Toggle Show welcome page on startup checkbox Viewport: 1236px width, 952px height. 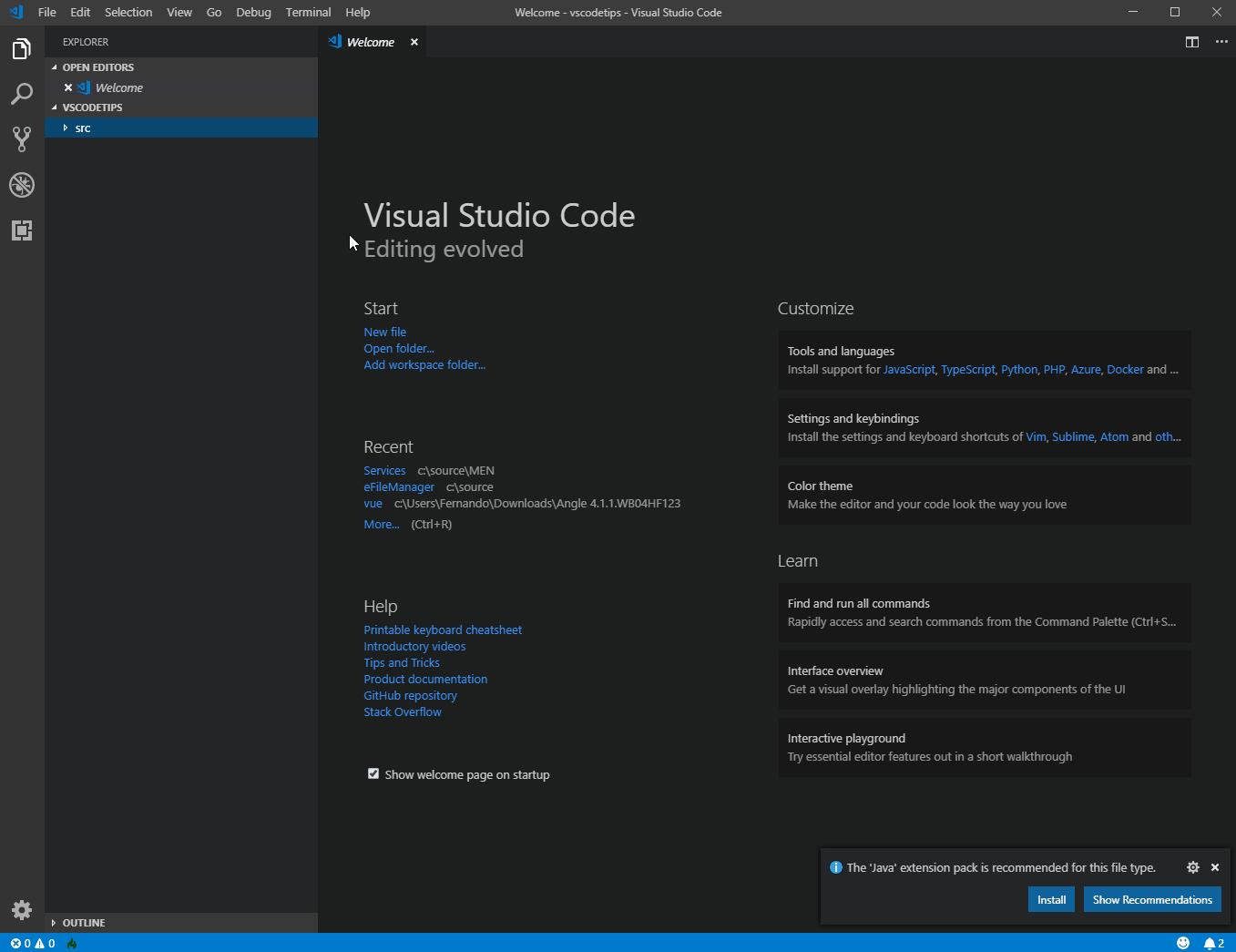[373, 773]
